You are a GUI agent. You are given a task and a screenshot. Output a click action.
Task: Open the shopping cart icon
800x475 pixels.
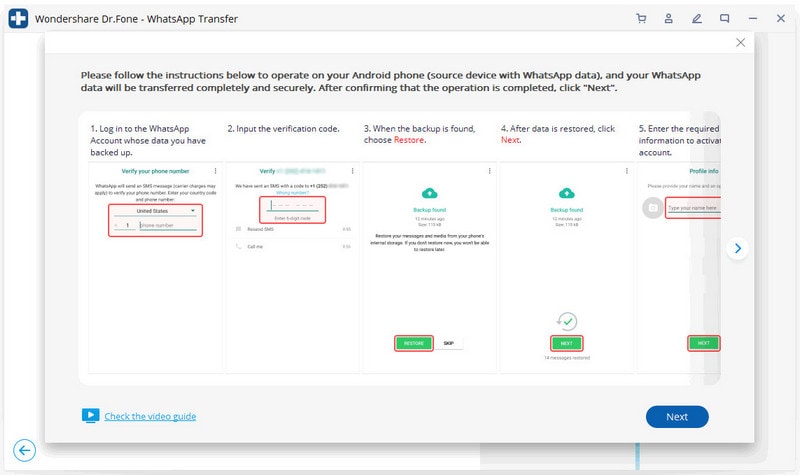point(641,18)
